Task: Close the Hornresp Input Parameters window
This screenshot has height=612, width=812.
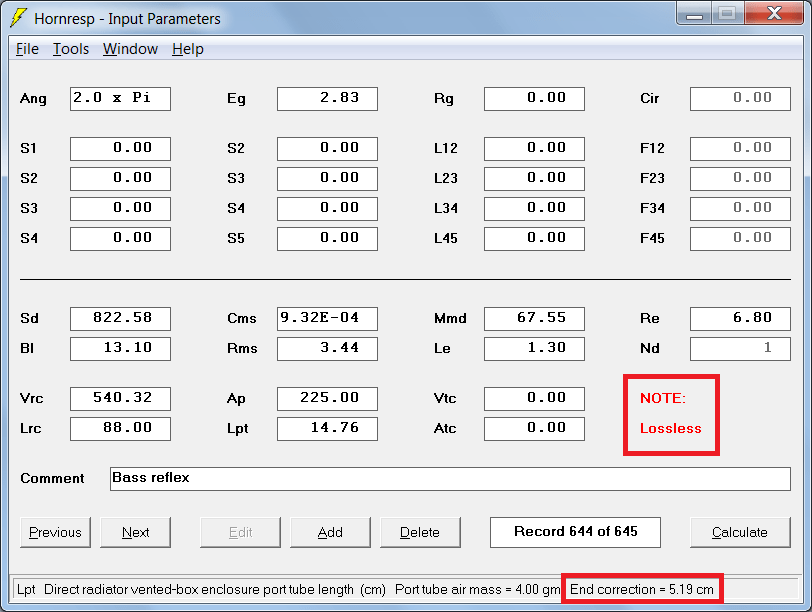Action: pos(774,13)
